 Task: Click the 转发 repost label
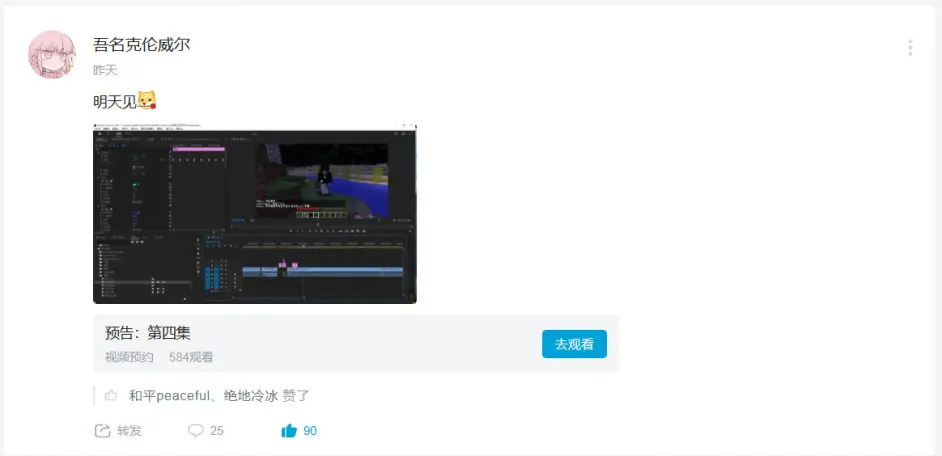[x=129, y=431]
